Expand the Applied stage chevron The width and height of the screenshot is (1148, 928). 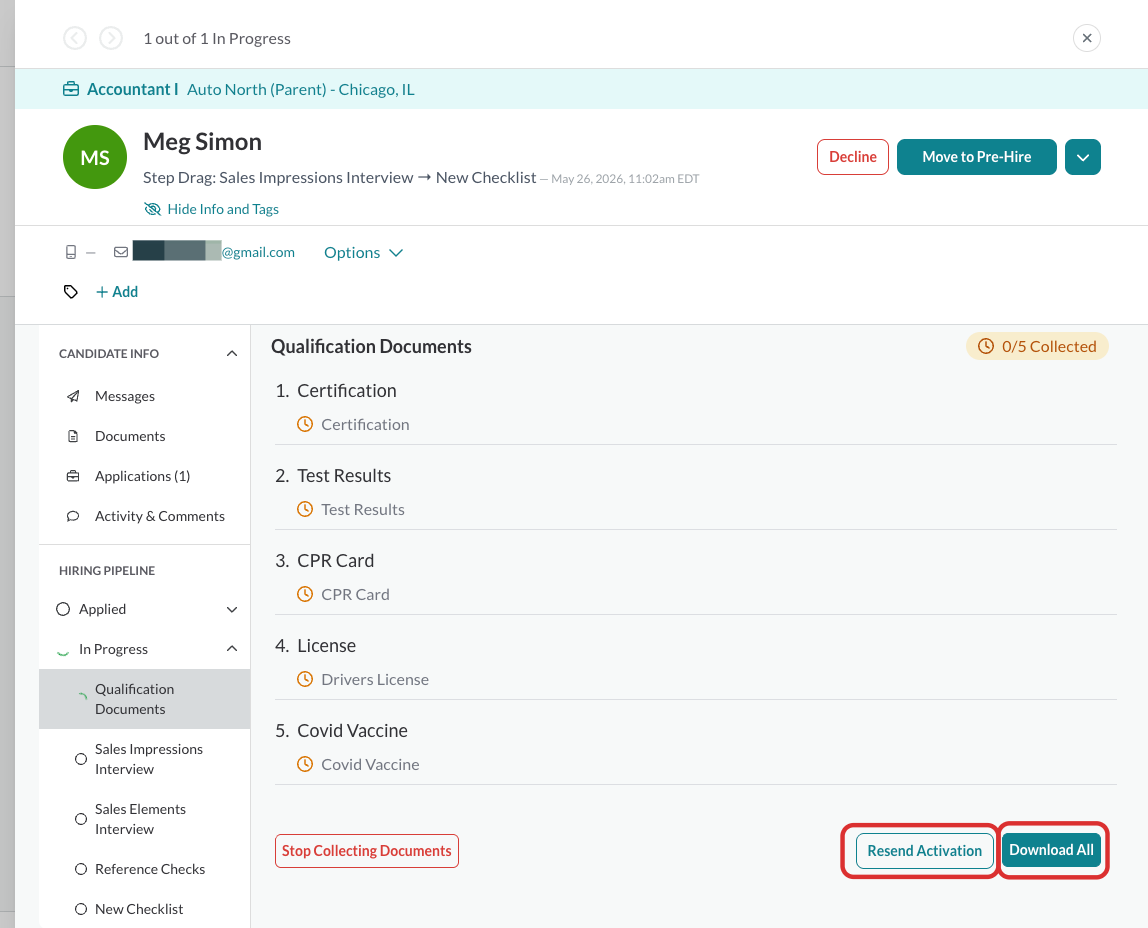pyautogui.click(x=231, y=610)
